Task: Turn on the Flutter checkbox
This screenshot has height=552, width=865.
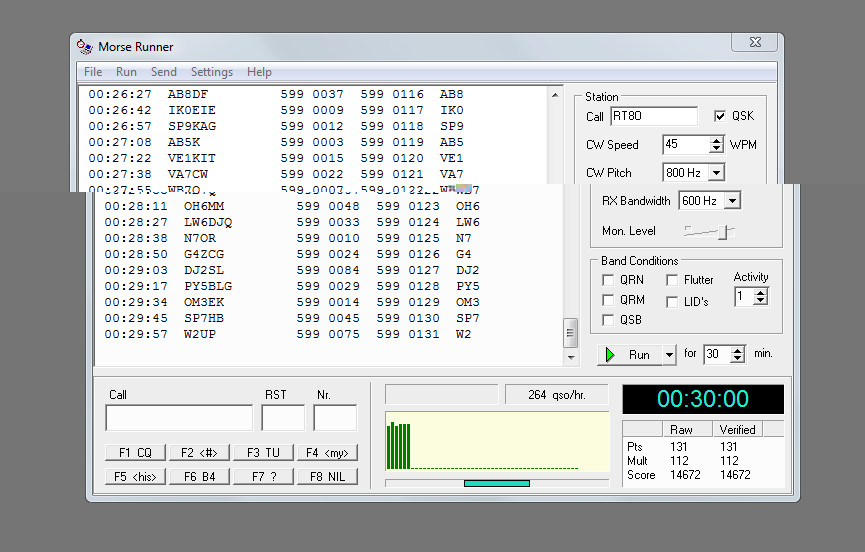Action: pyautogui.click(x=672, y=281)
